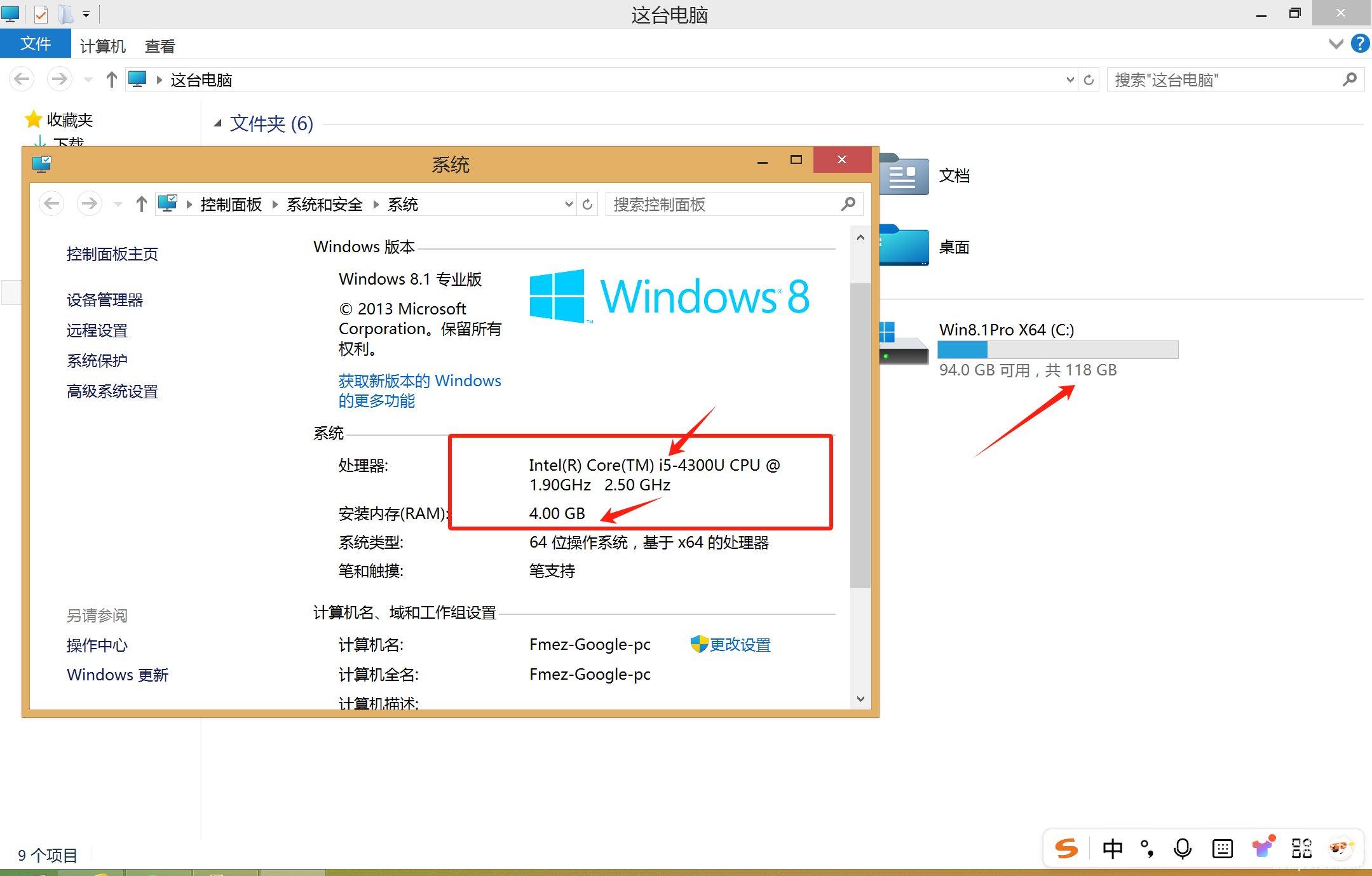
Task: Open Action Center (操作中心) link
Action: [x=97, y=645]
